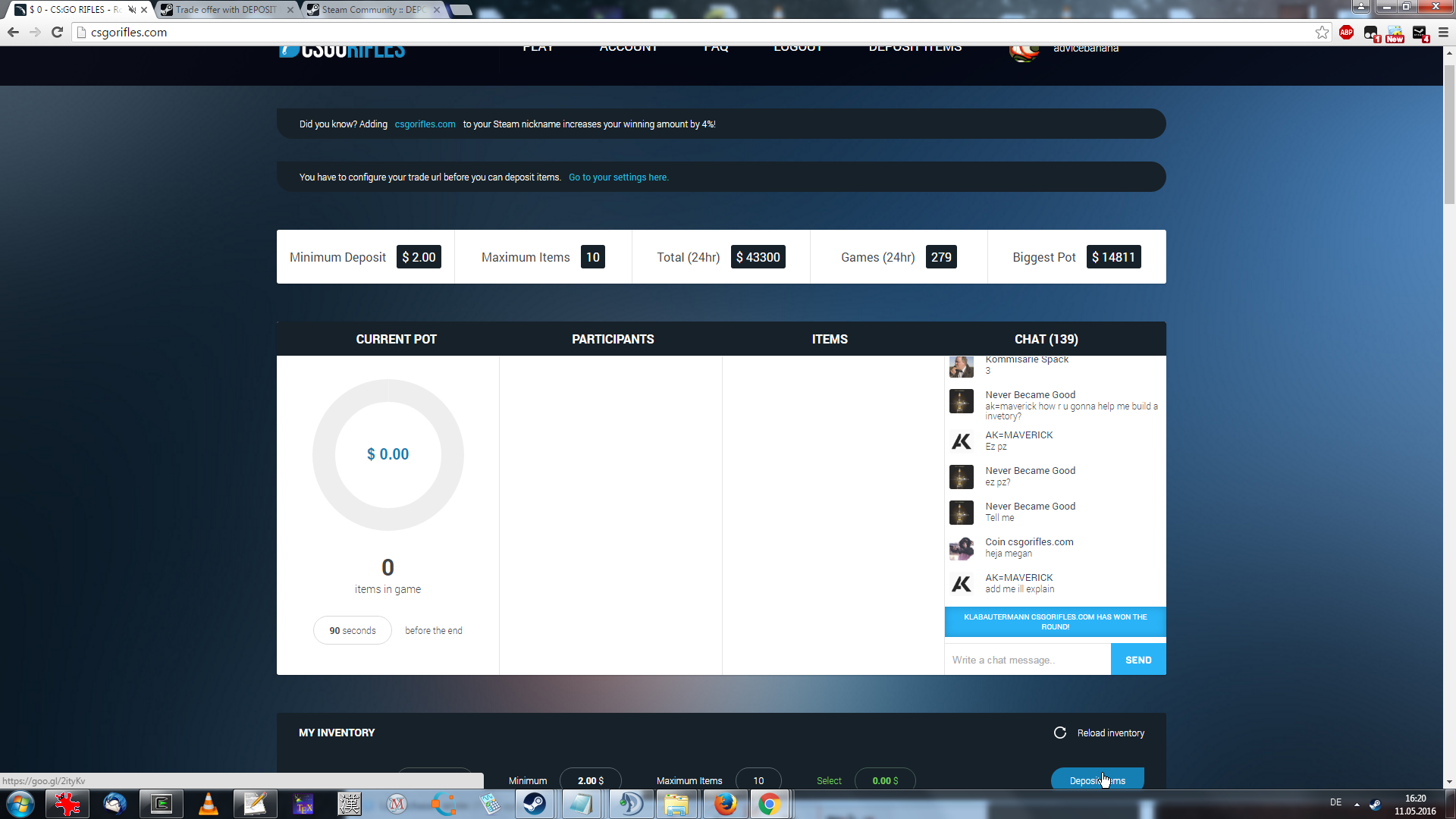1456x819 pixels.
Task: Click the browser back arrow
Action: 13,33
